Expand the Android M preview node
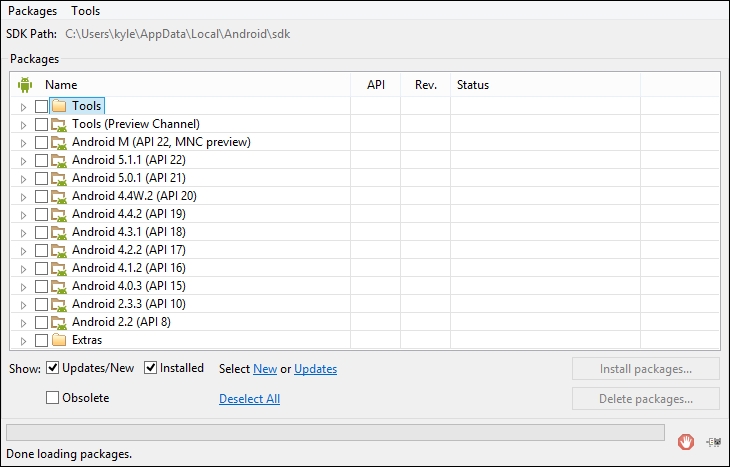Viewport: 730px width, 467px height. 23,143
